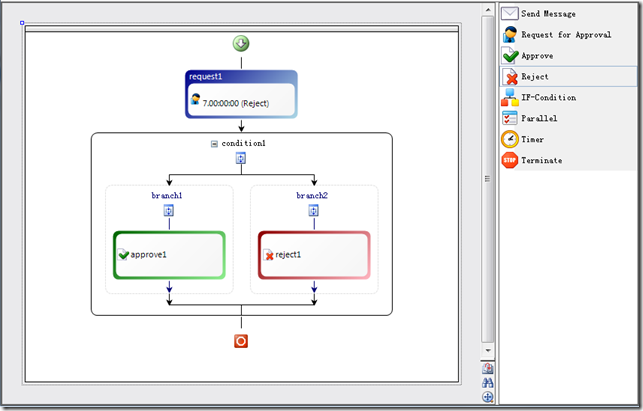The image size is (643, 411).
Task: Choose the Approve green checkmark icon
Action: click(x=510, y=55)
